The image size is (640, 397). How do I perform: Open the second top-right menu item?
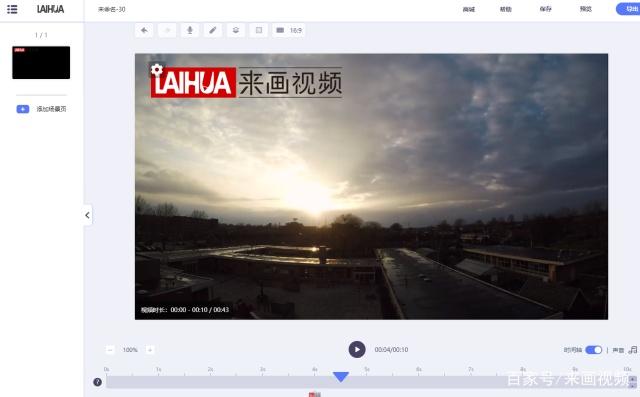click(x=506, y=9)
